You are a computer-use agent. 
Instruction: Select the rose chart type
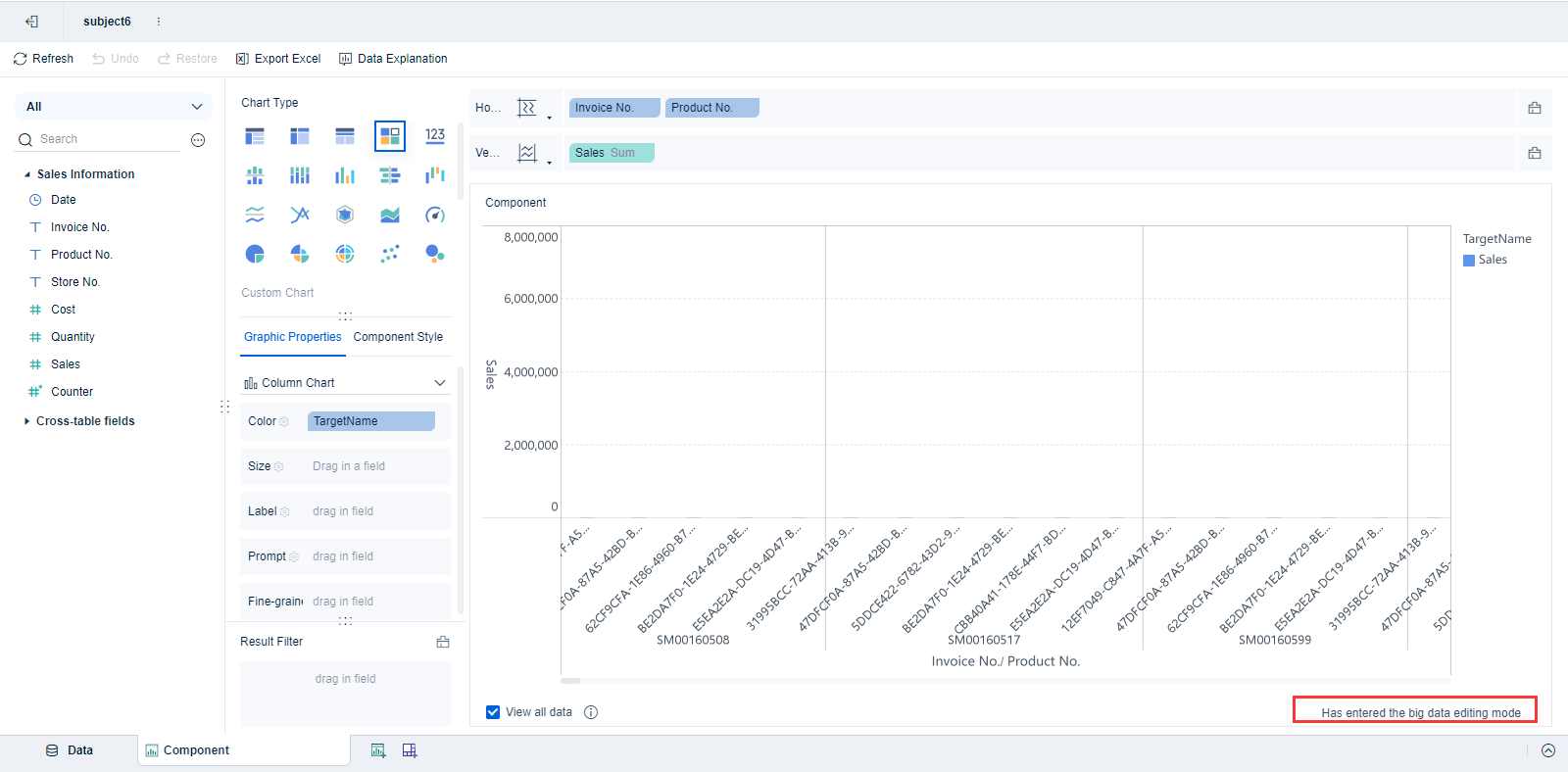(x=300, y=254)
